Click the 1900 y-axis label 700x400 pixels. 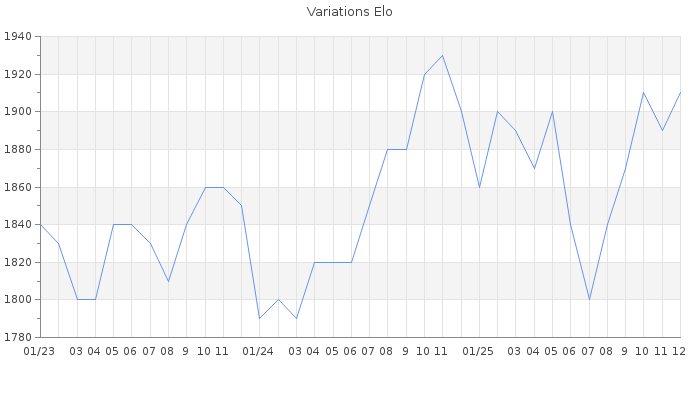click(x=17, y=112)
